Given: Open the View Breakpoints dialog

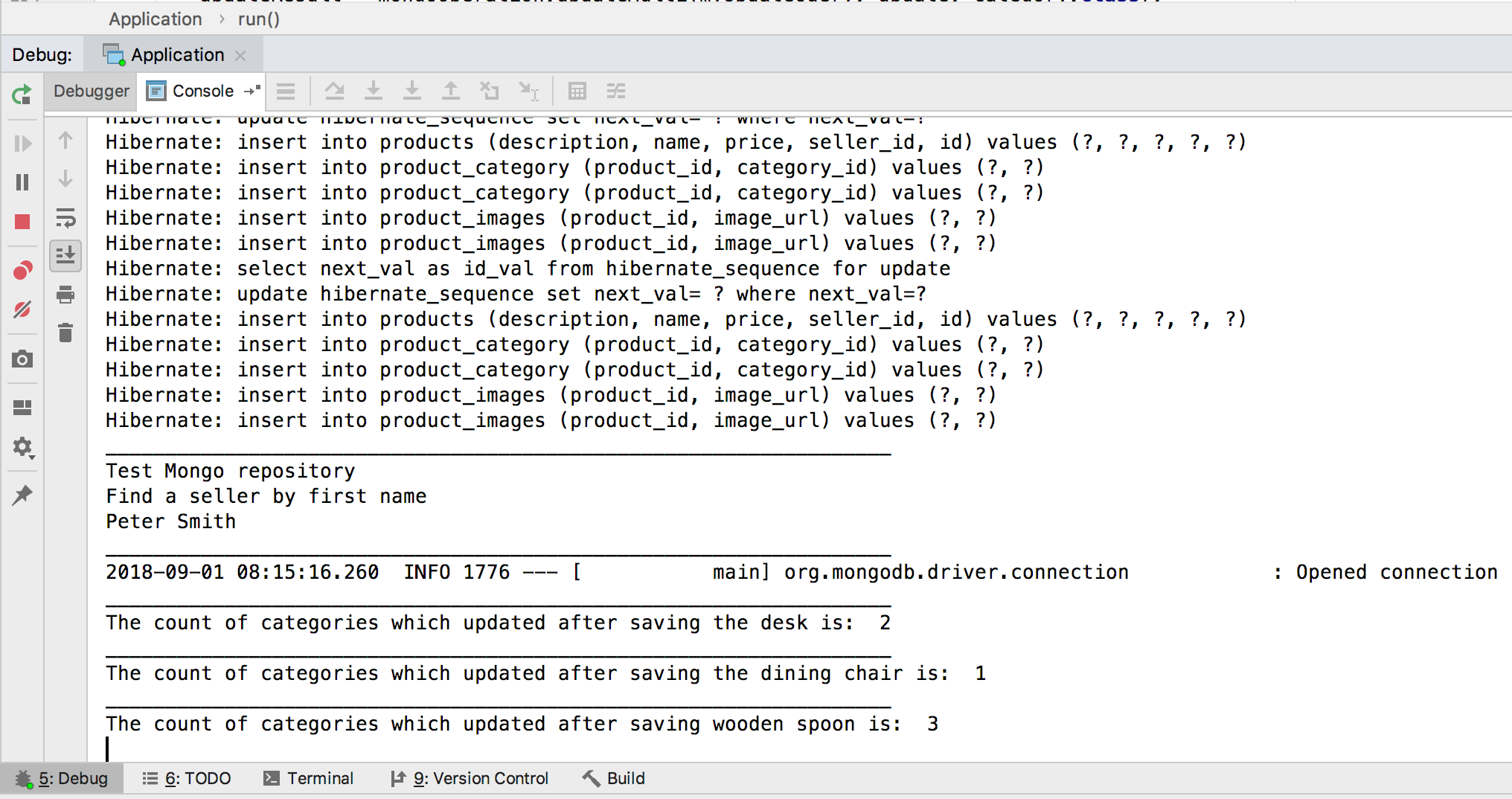Looking at the screenshot, I should click(22, 270).
